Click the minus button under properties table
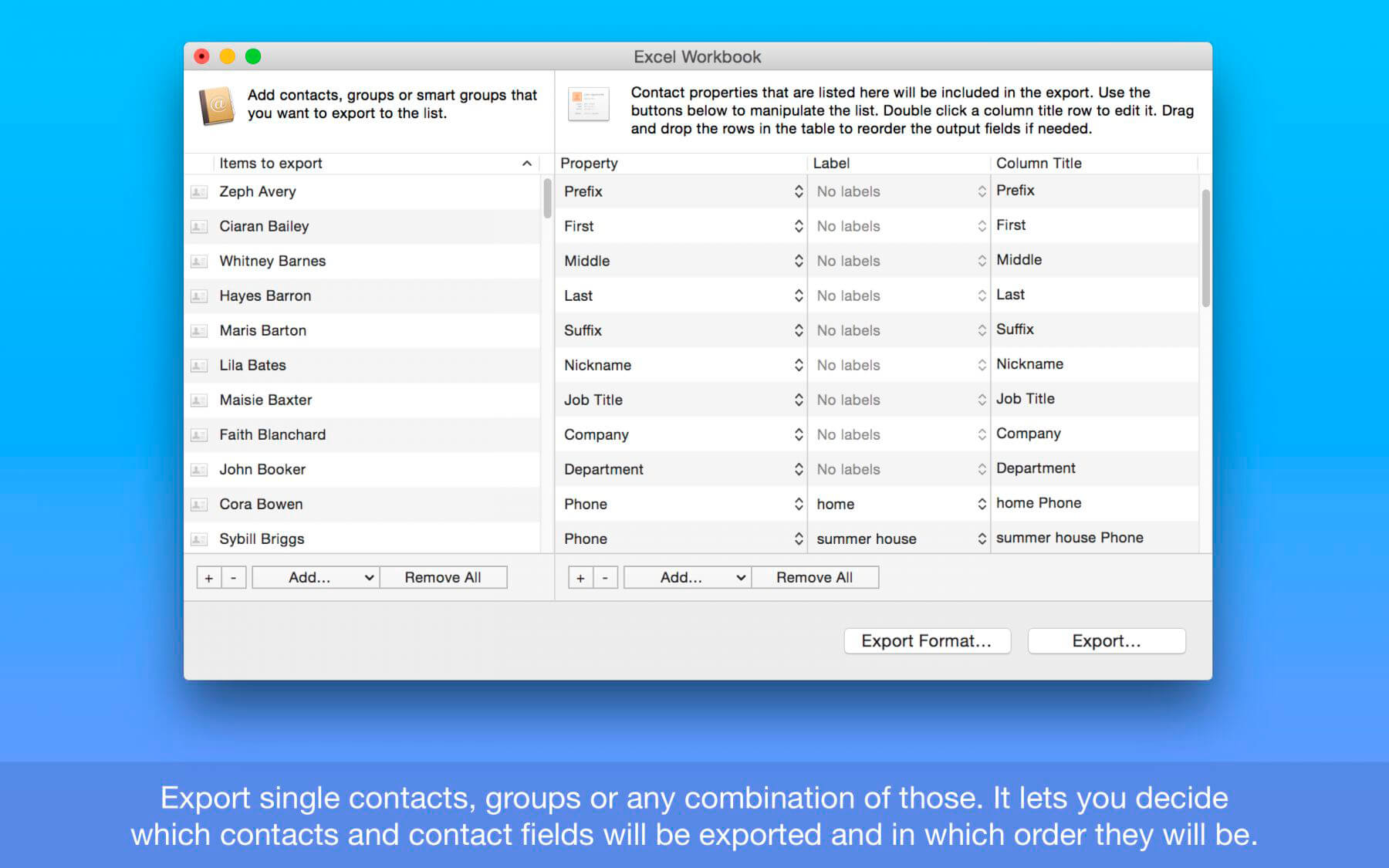 606,578
